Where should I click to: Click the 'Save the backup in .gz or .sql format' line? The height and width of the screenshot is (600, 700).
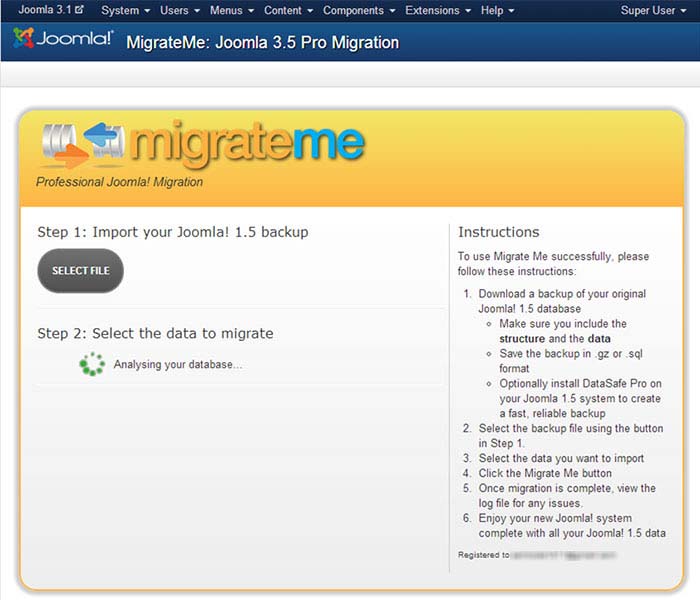(571, 361)
